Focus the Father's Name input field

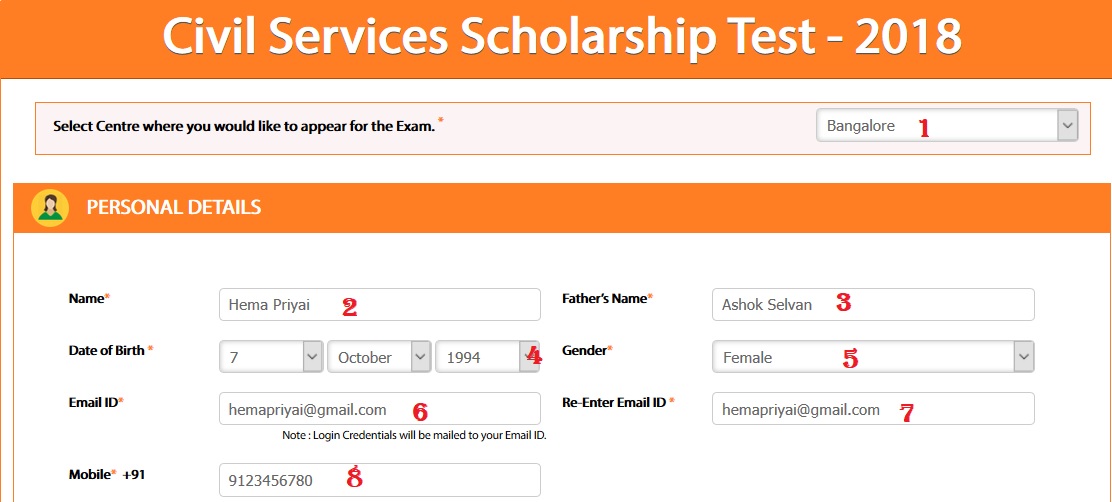tap(872, 305)
